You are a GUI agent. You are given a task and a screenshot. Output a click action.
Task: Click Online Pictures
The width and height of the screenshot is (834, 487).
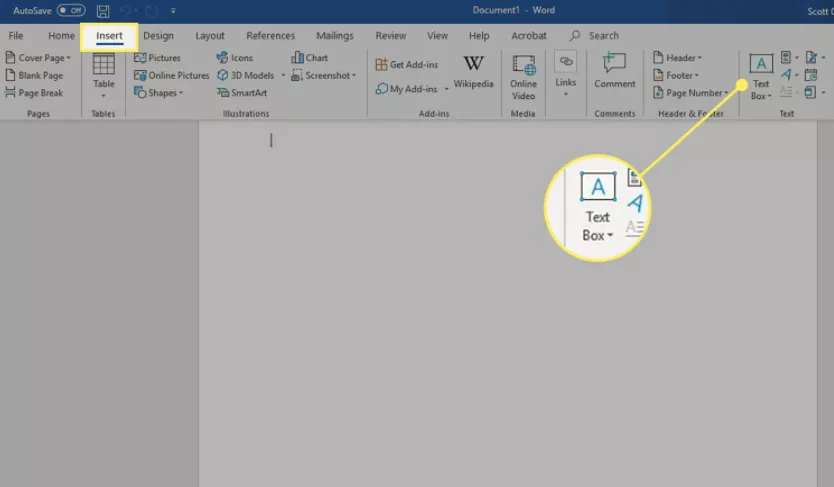(171, 75)
